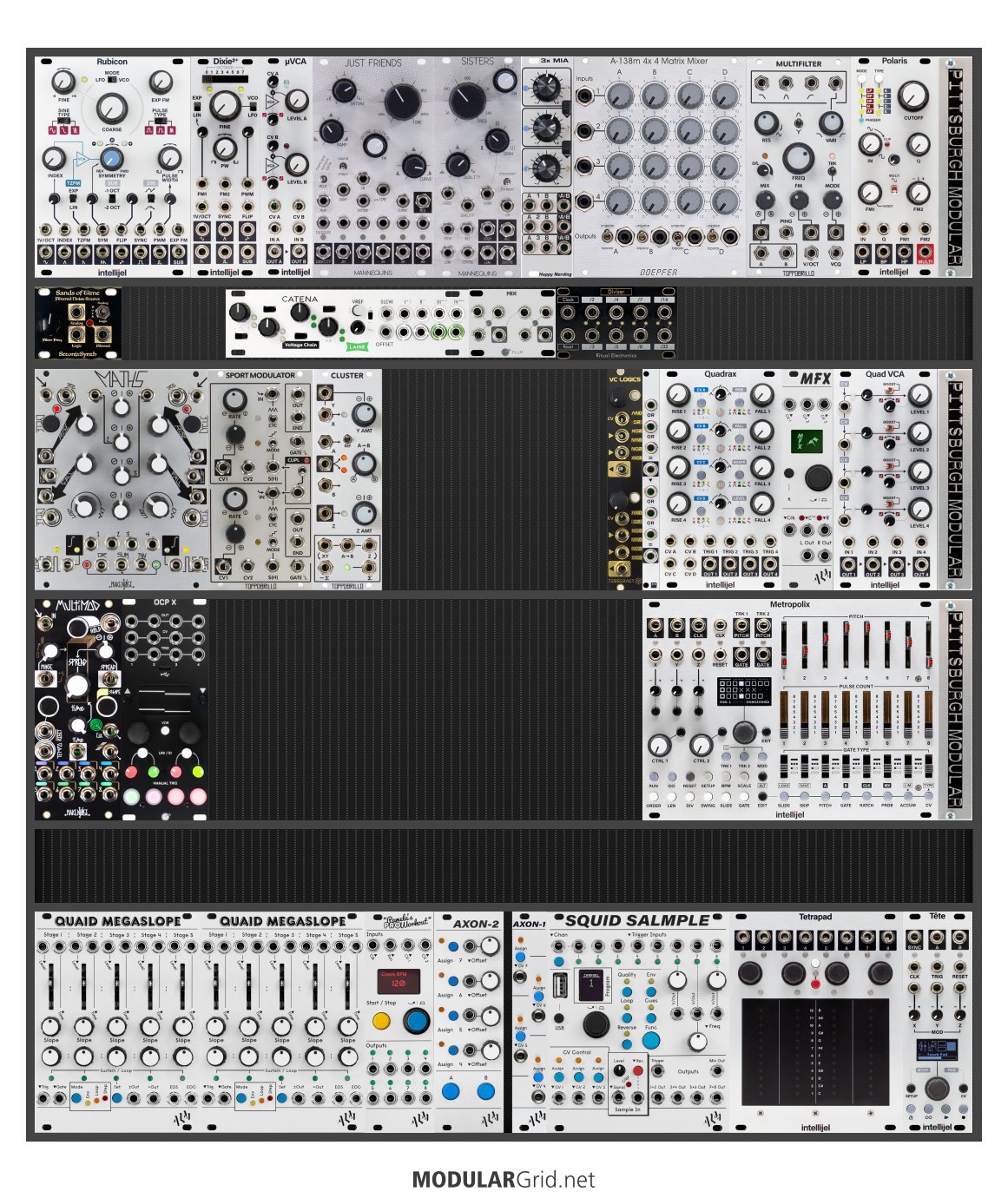Flip the Dixie II+ EXP/LIN switch
This screenshot has width=1008, height=1198.
point(197,107)
